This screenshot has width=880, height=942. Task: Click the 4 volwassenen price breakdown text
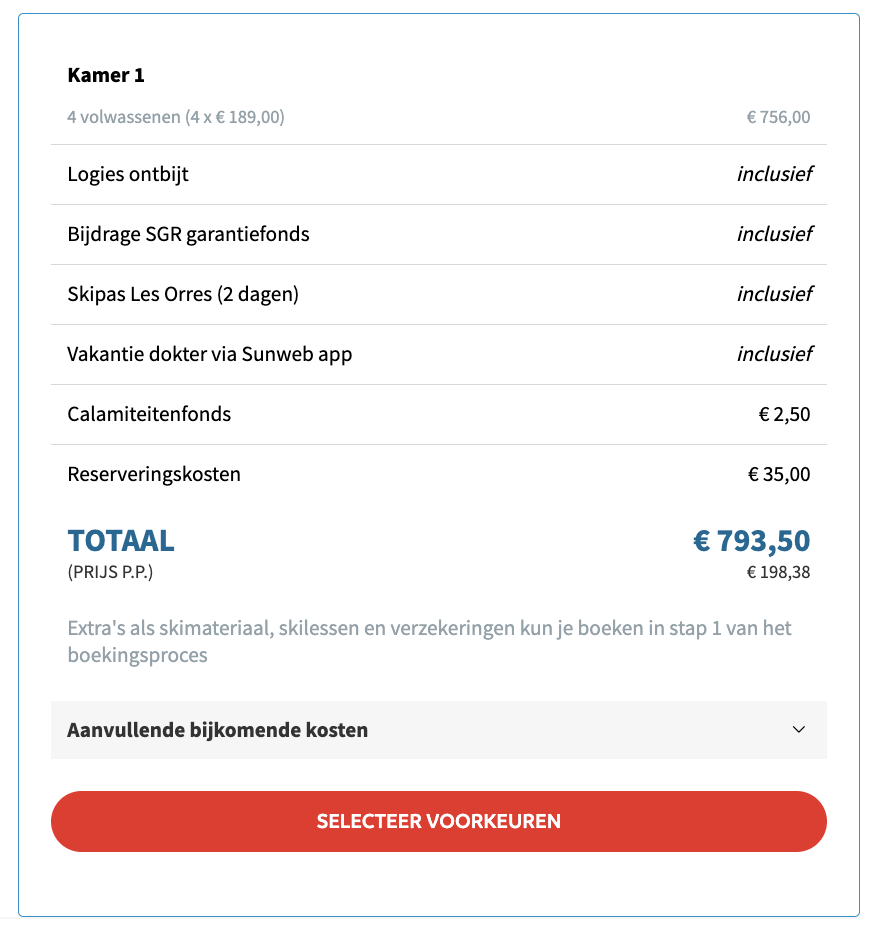[176, 117]
